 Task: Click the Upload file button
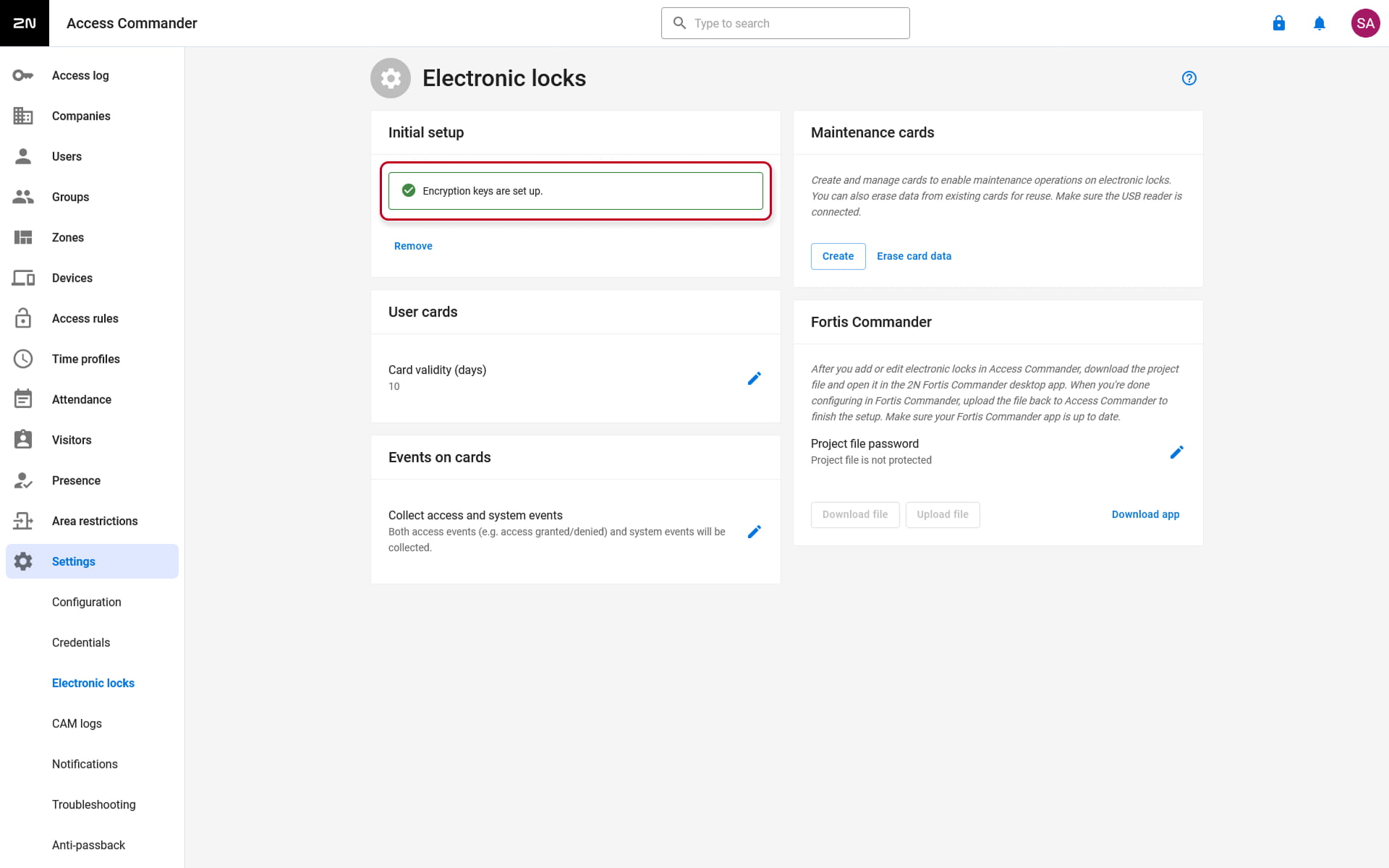pyautogui.click(x=942, y=514)
